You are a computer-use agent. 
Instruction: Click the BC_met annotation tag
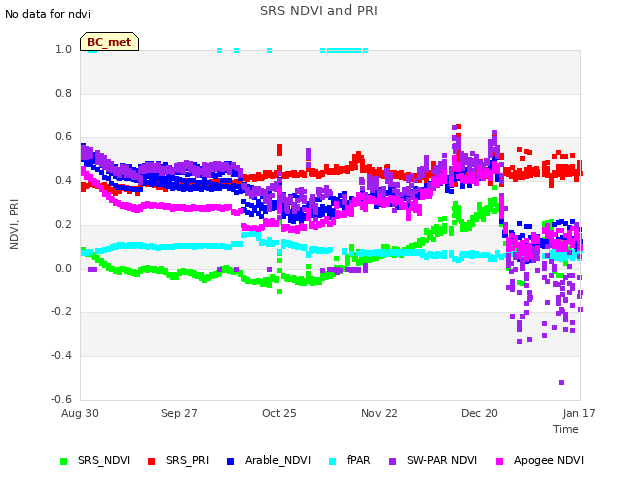tap(109, 42)
